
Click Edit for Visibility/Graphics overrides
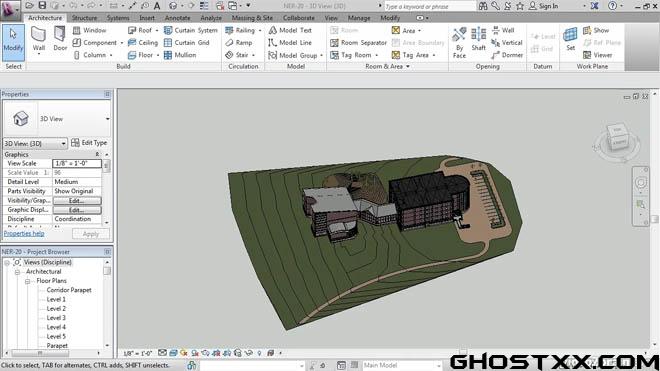point(77,200)
